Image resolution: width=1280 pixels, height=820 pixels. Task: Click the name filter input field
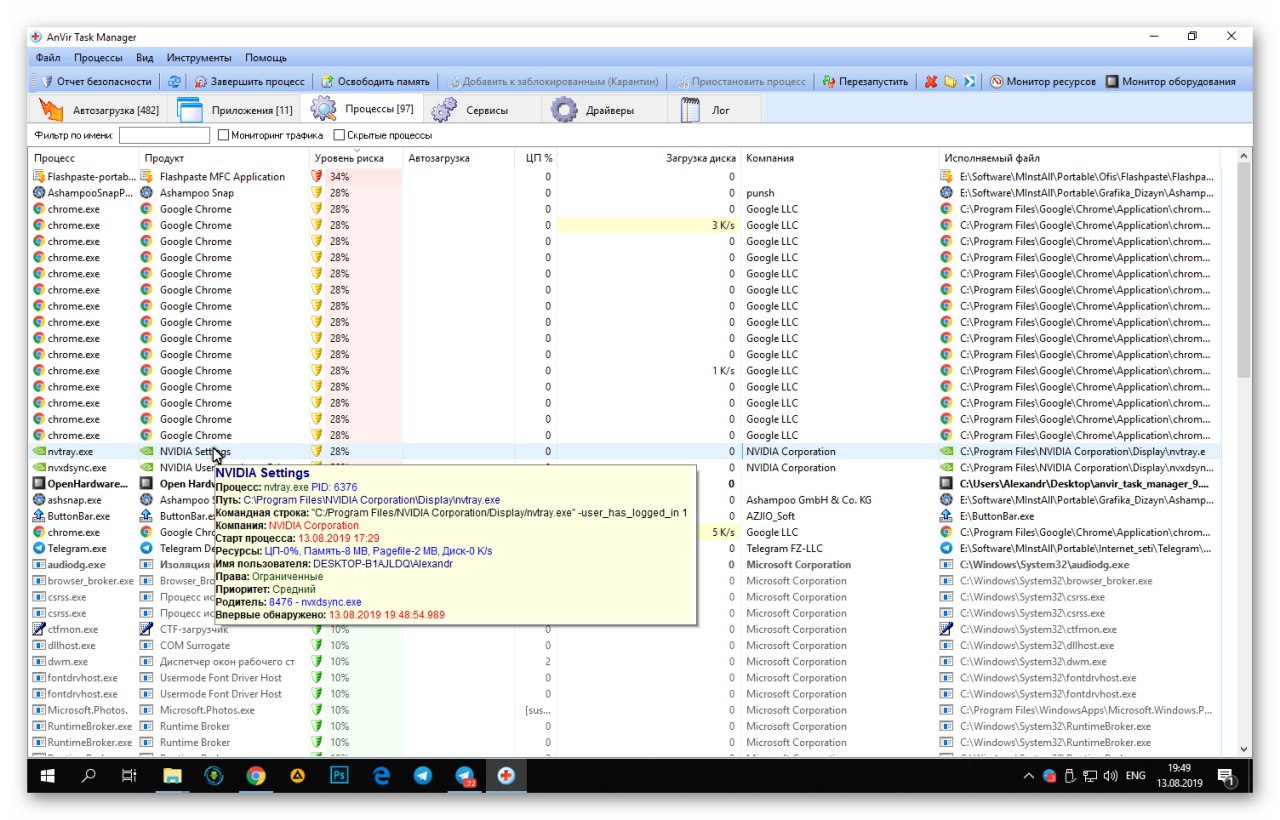[164, 135]
